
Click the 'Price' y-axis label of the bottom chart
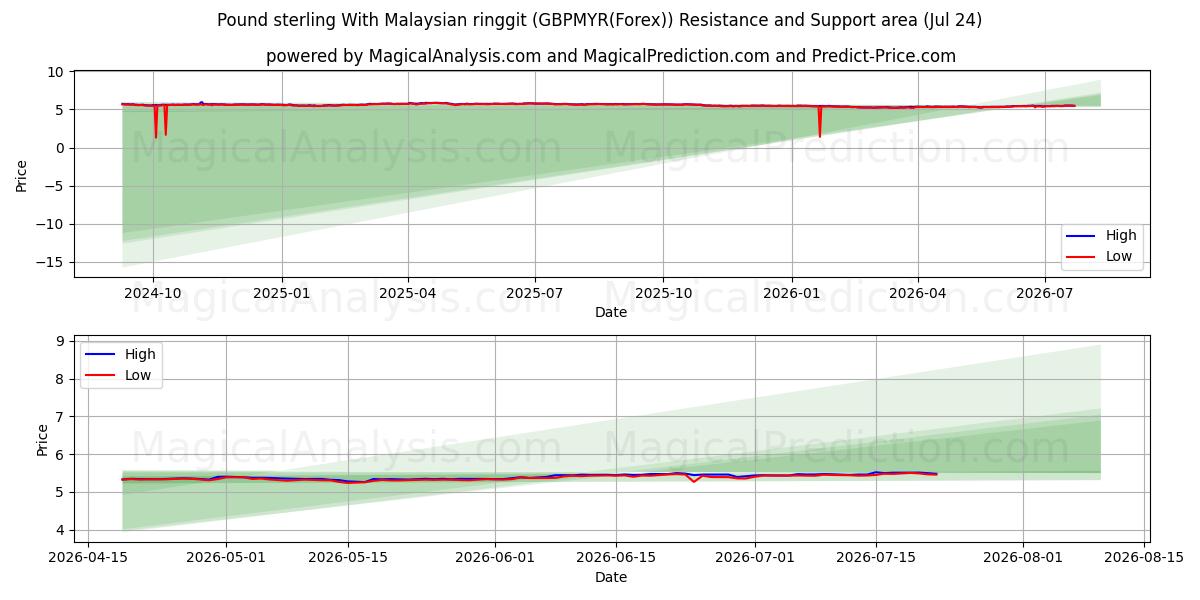[43, 439]
